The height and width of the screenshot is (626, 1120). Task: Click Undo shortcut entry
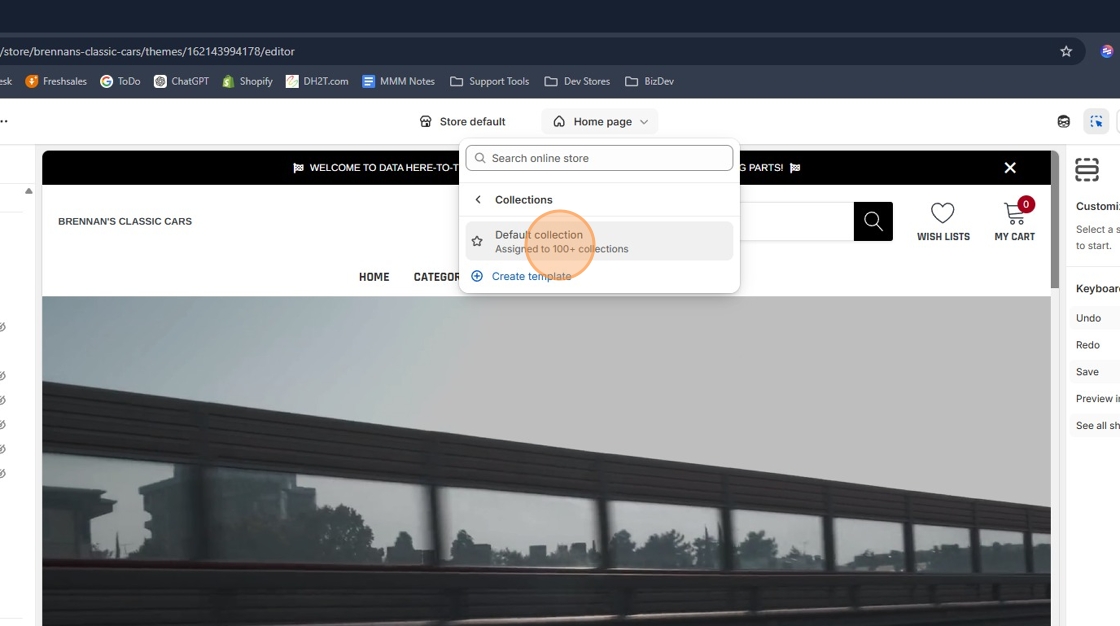1088,318
